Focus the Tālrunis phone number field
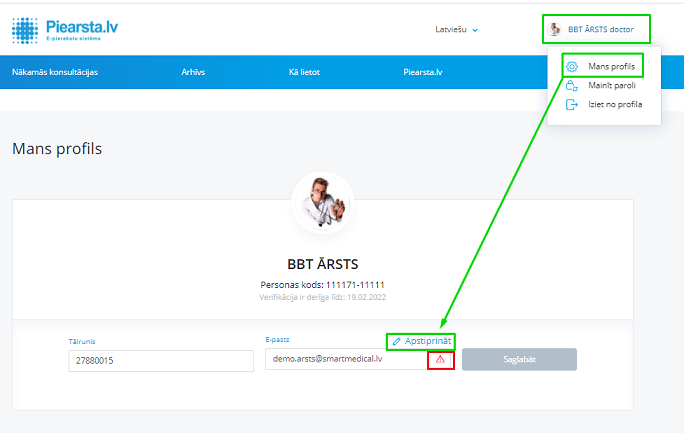Viewport: 684px width, 447px height. point(161,360)
